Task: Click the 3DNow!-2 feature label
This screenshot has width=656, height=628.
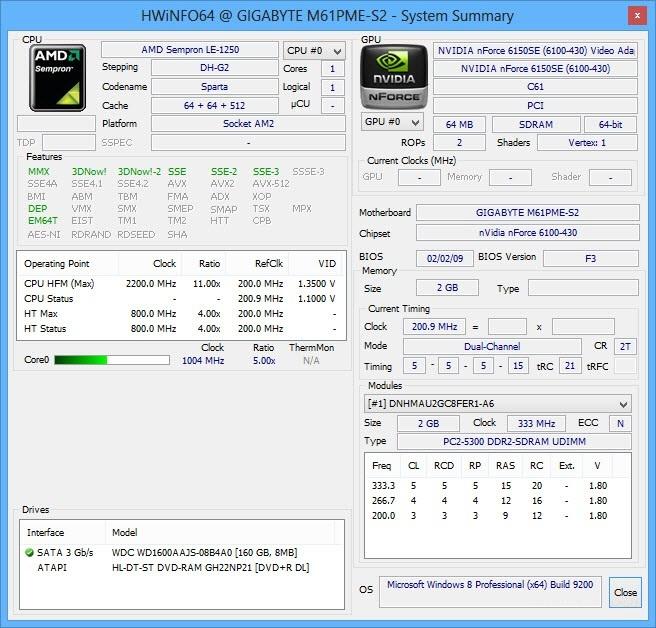Action: [x=139, y=172]
